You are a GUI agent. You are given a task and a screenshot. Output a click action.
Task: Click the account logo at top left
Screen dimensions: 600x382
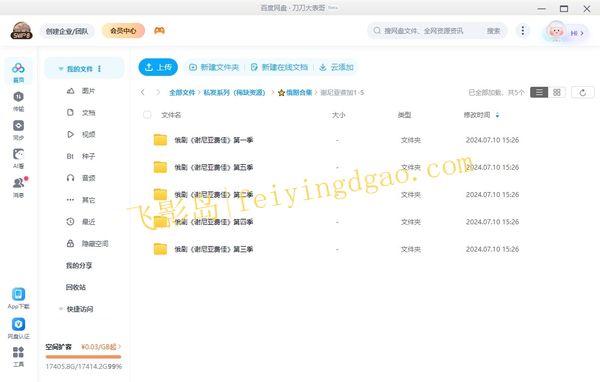(21, 31)
